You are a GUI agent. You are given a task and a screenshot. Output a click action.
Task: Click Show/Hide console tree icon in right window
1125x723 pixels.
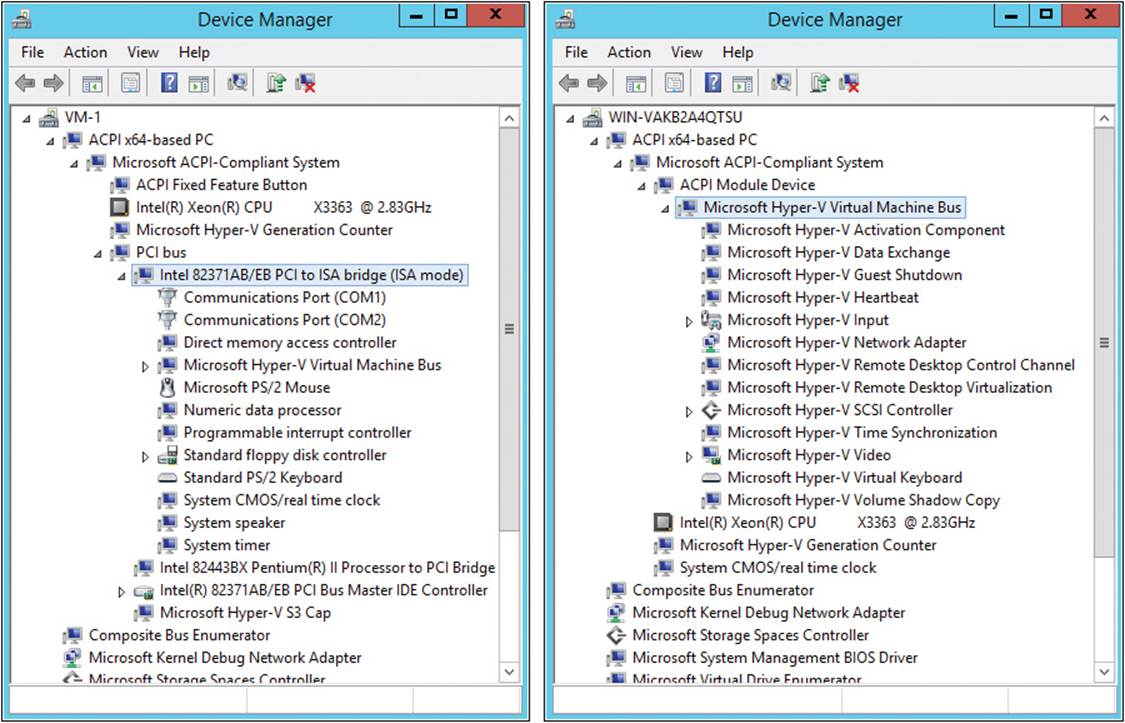pyautogui.click(x=636, y=84)
